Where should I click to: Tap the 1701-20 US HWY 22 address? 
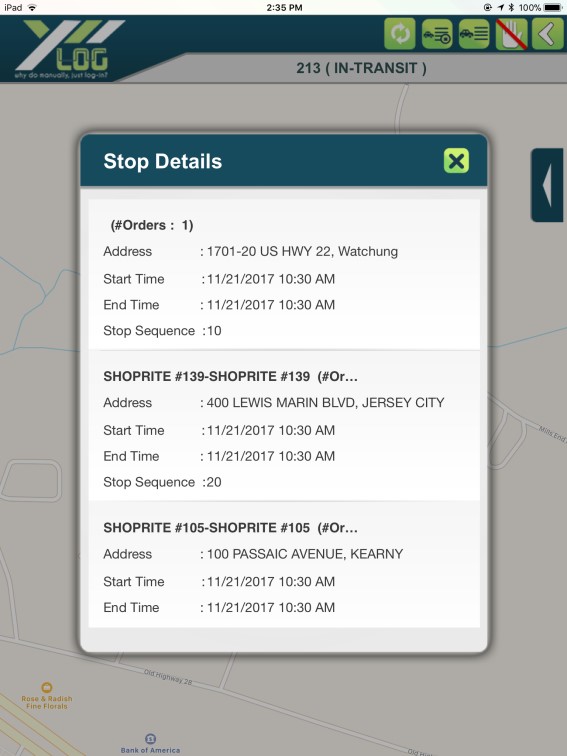point(302,251)
